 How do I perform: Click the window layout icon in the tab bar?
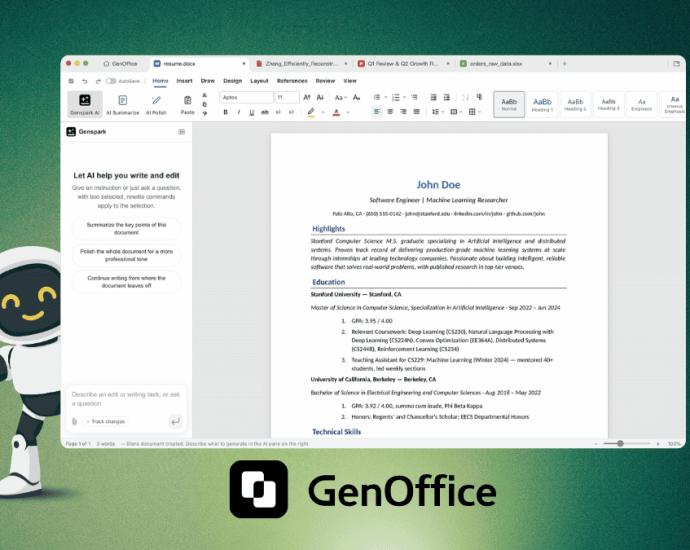tap(676, 64)
